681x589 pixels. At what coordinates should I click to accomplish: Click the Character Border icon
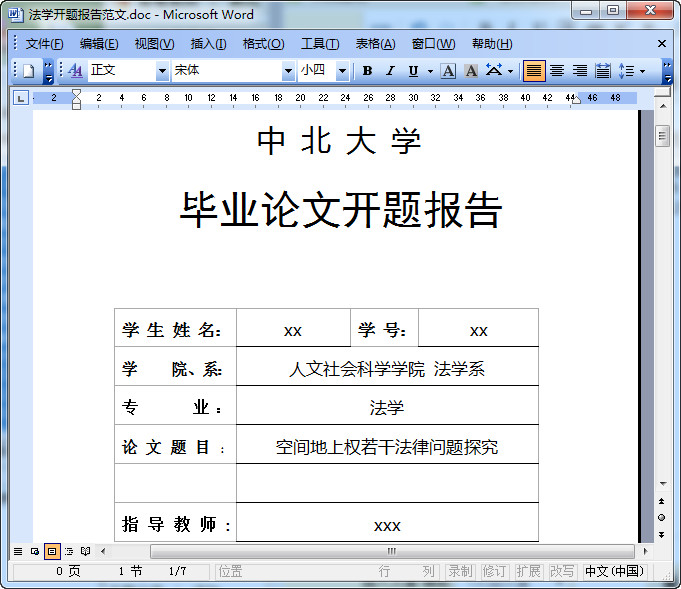pos(448,70)
